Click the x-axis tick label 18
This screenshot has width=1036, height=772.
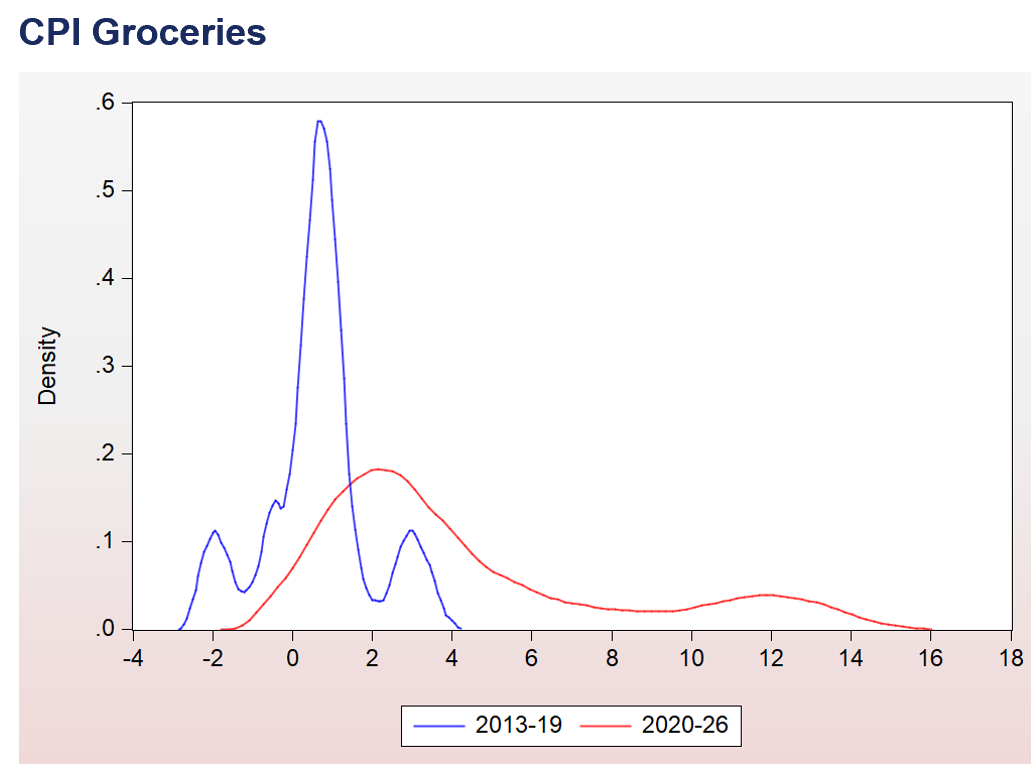1011,658
